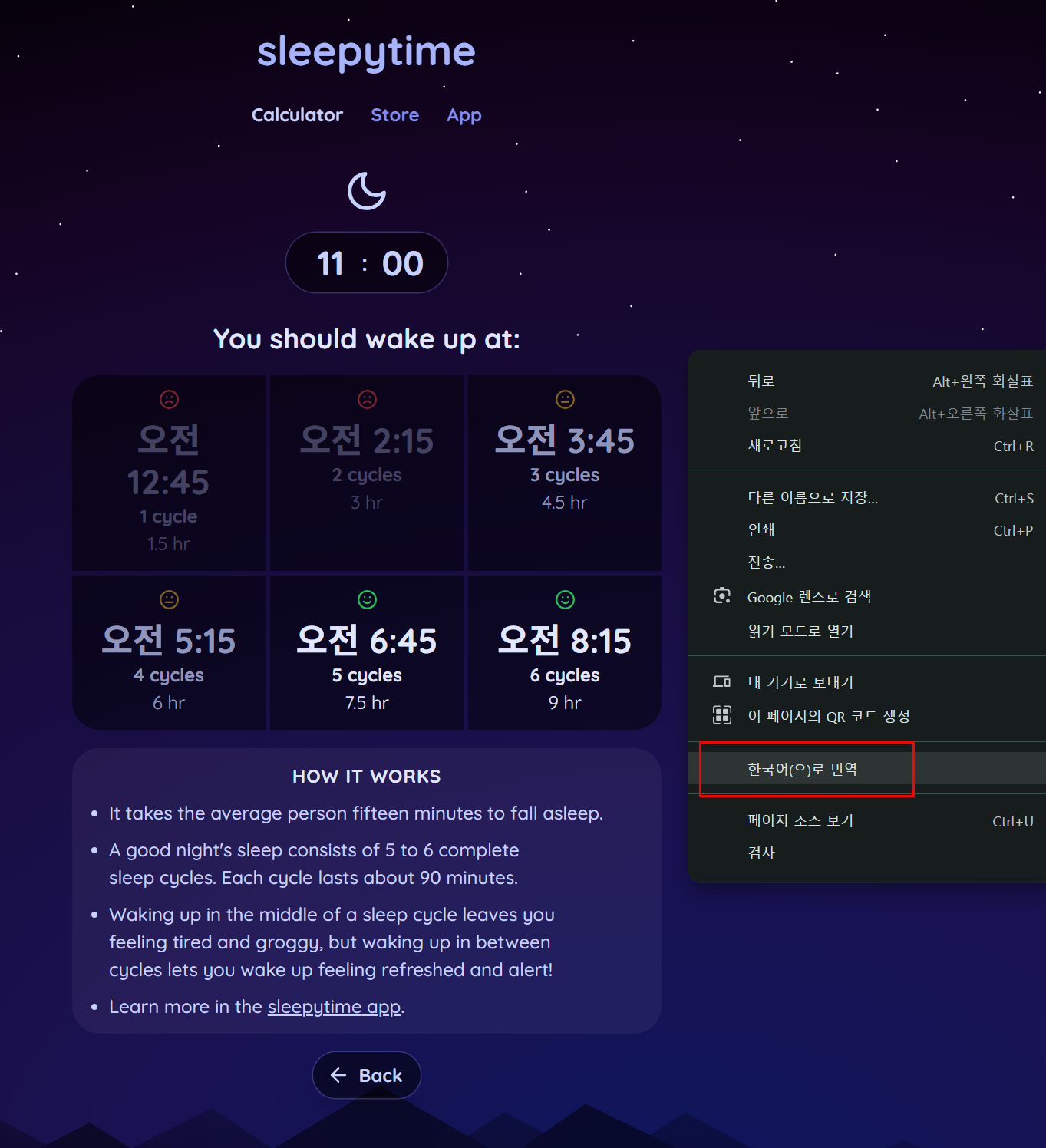The width and height of the screenshot is (1046, 1148).
Task: Click the neutral face above 오전 5:15
Action: click(x=169, y=599)
